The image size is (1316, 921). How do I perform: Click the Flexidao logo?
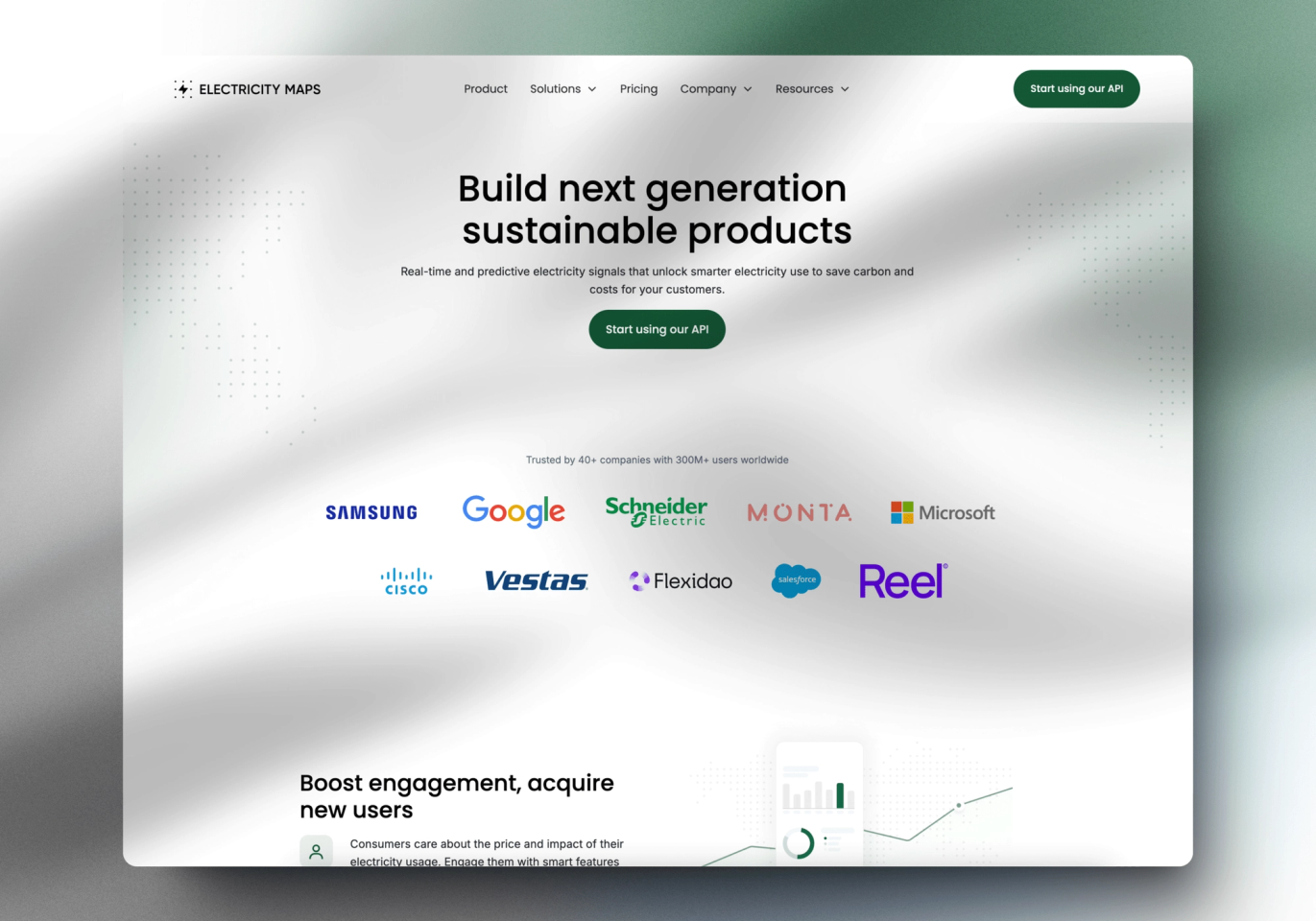[x=681, y=580]
